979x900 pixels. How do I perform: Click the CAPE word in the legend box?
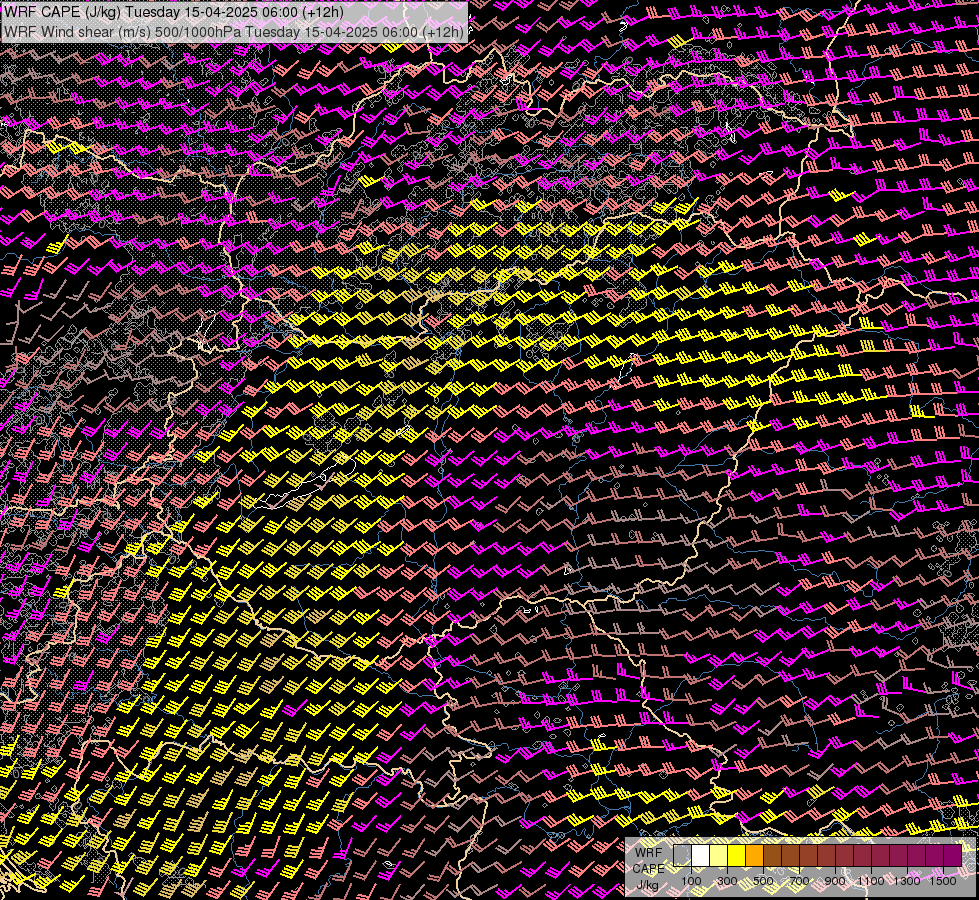point(649,869)
